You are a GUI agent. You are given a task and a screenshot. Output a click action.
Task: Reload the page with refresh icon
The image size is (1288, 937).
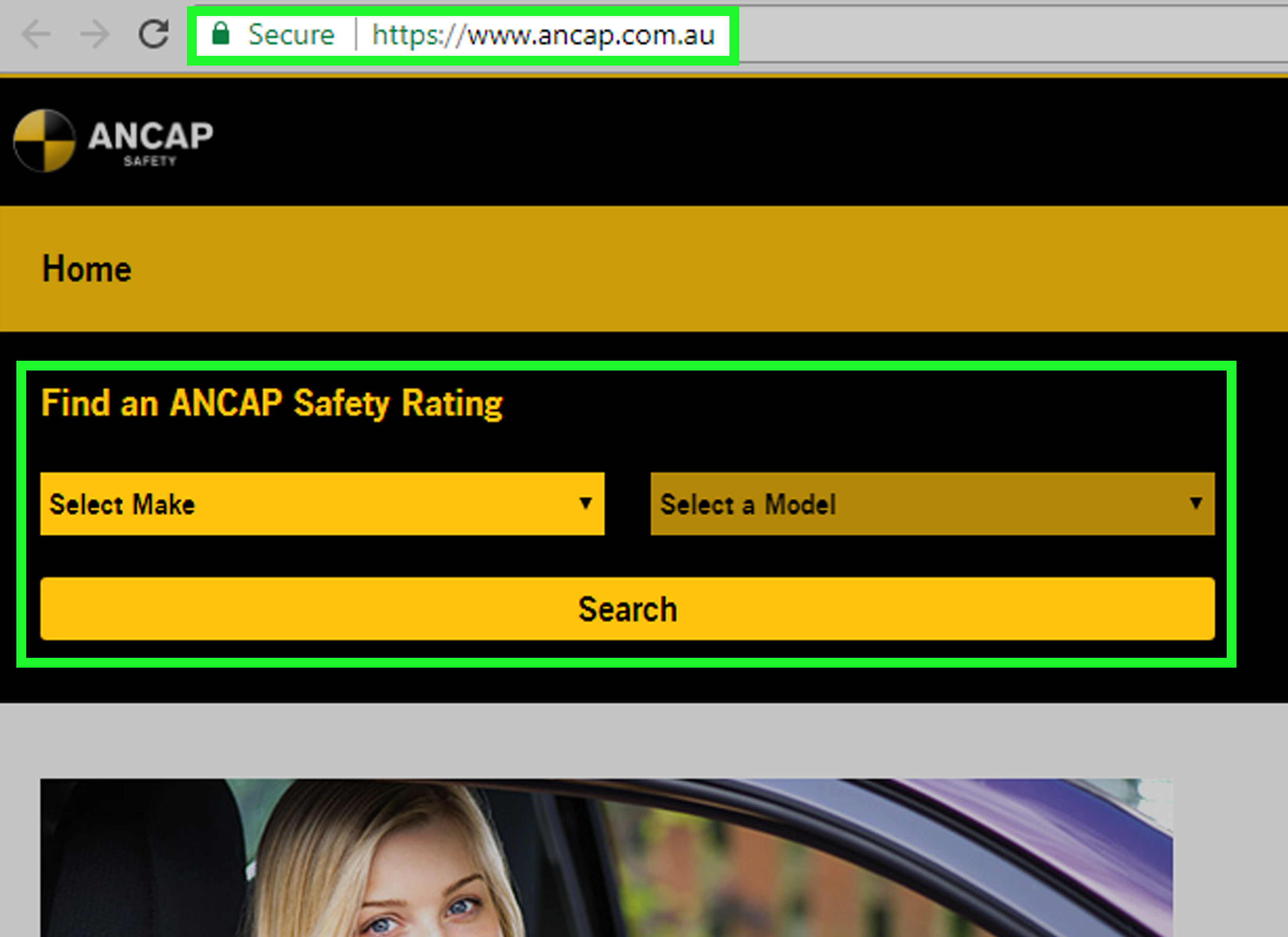pyautogui.click(x=154, y=34)
